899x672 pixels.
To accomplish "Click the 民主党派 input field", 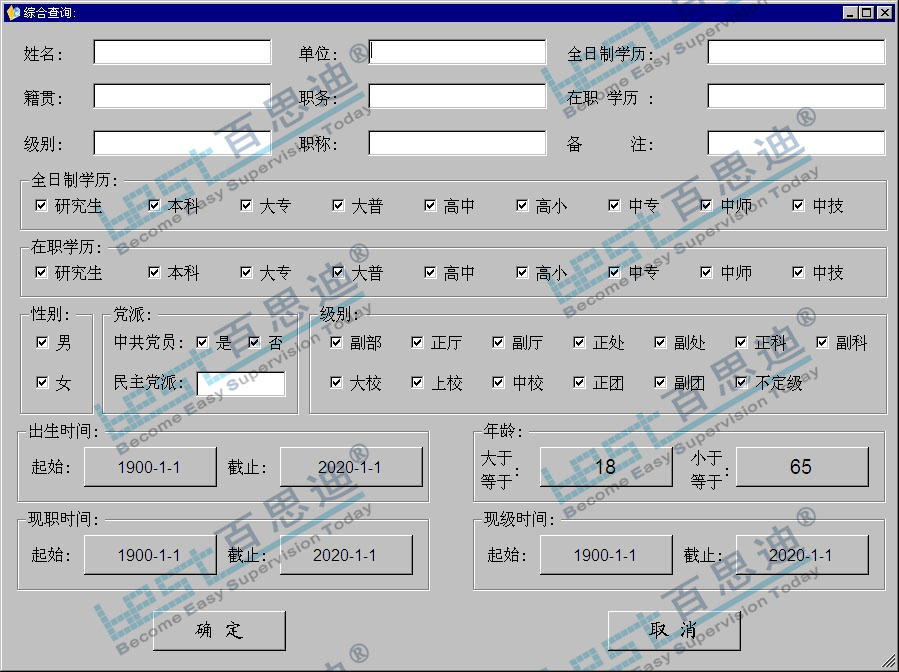I will click(x=241, y=384).
